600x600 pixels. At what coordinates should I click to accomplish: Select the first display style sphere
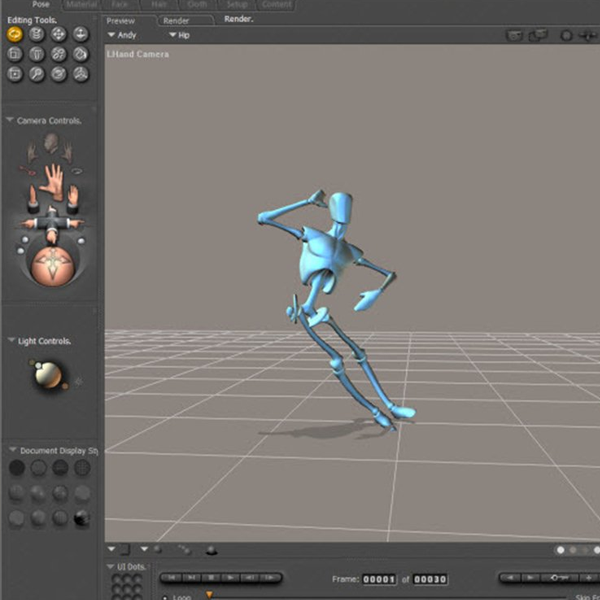[x=16, y=467]
